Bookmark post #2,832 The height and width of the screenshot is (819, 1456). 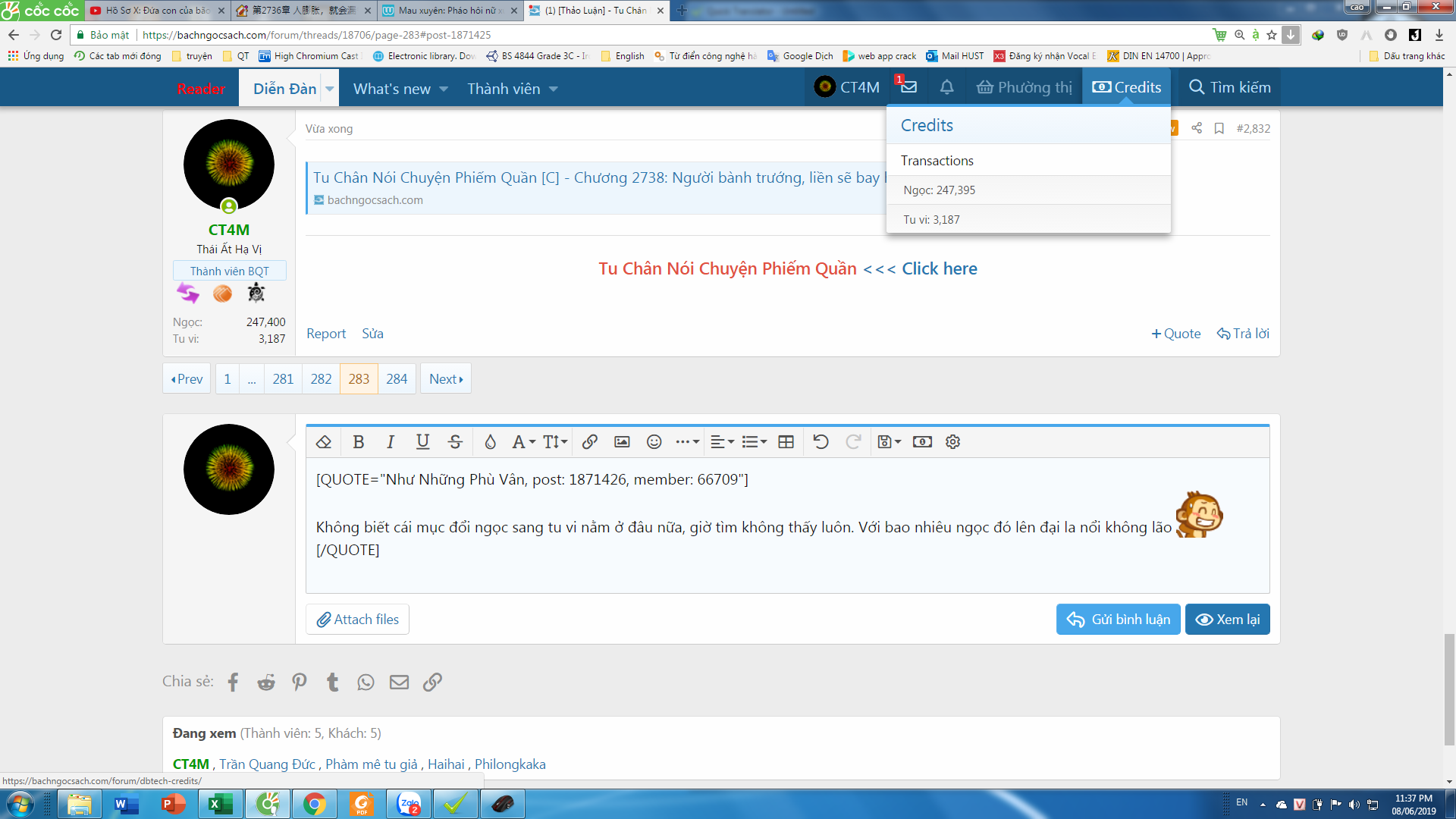1219,128
